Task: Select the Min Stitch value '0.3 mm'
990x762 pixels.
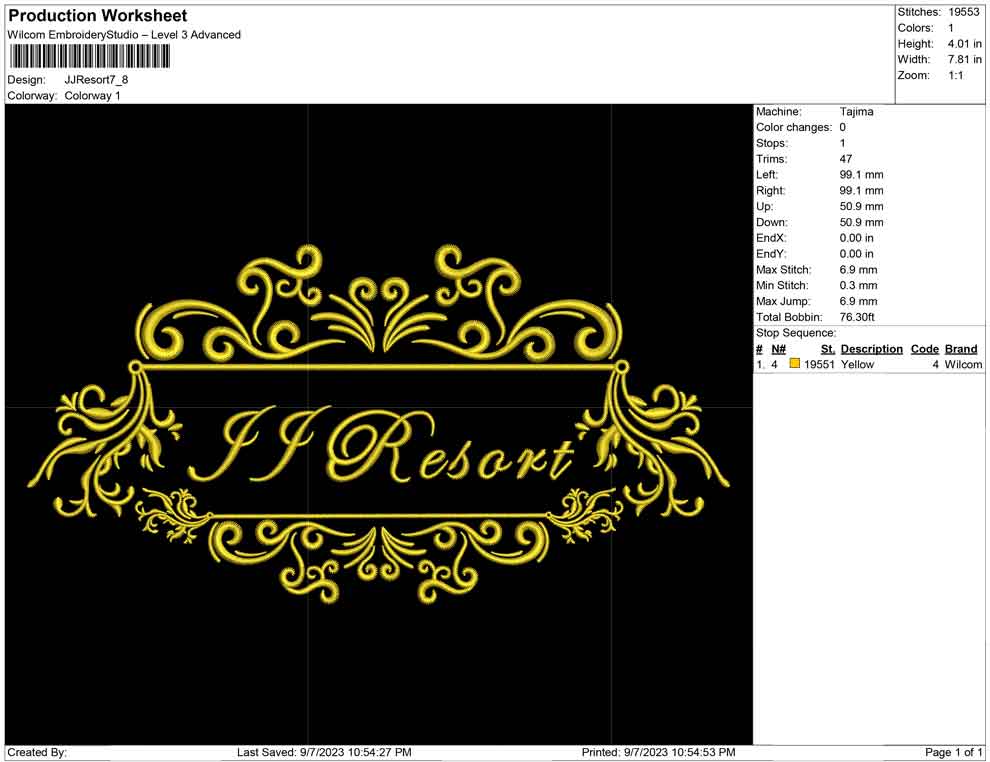Action: pyautogui.click(x=858, y=285)
